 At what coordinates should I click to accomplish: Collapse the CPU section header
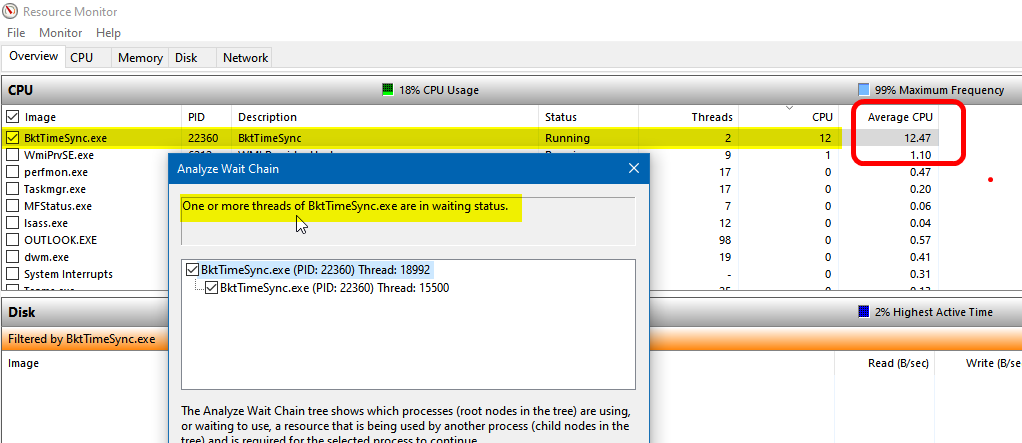tap(511, 90)
